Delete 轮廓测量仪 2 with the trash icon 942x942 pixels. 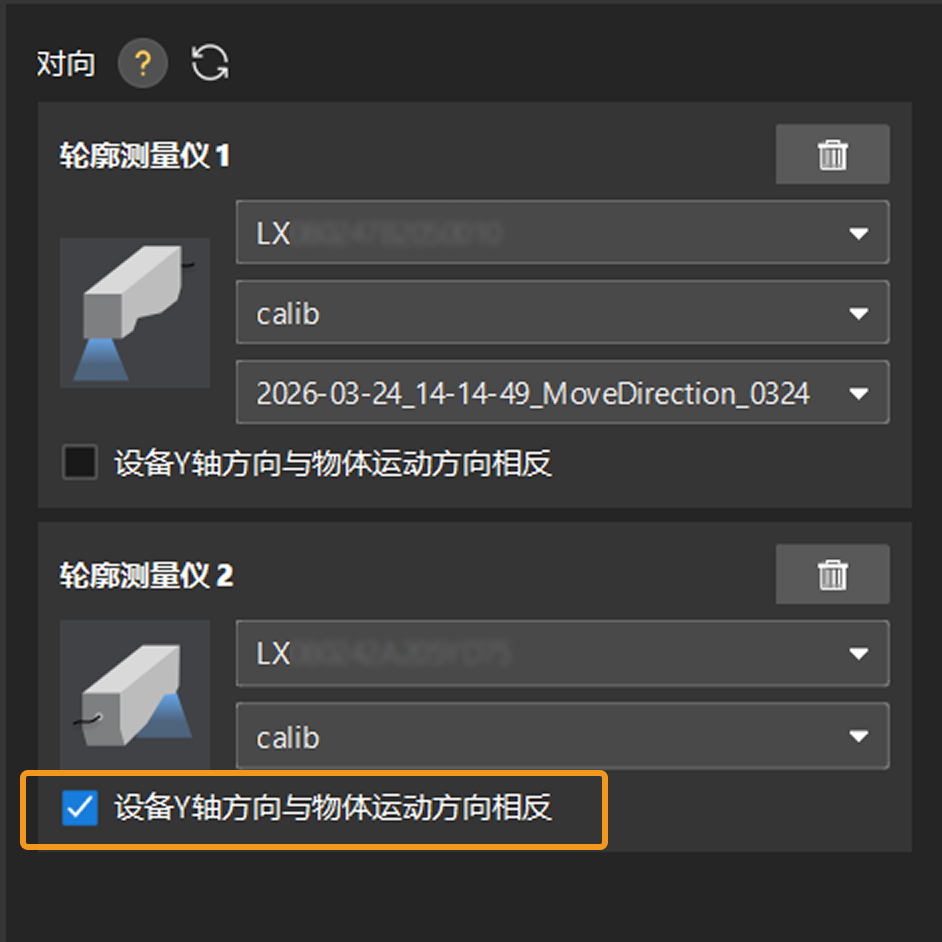(832, 574)
